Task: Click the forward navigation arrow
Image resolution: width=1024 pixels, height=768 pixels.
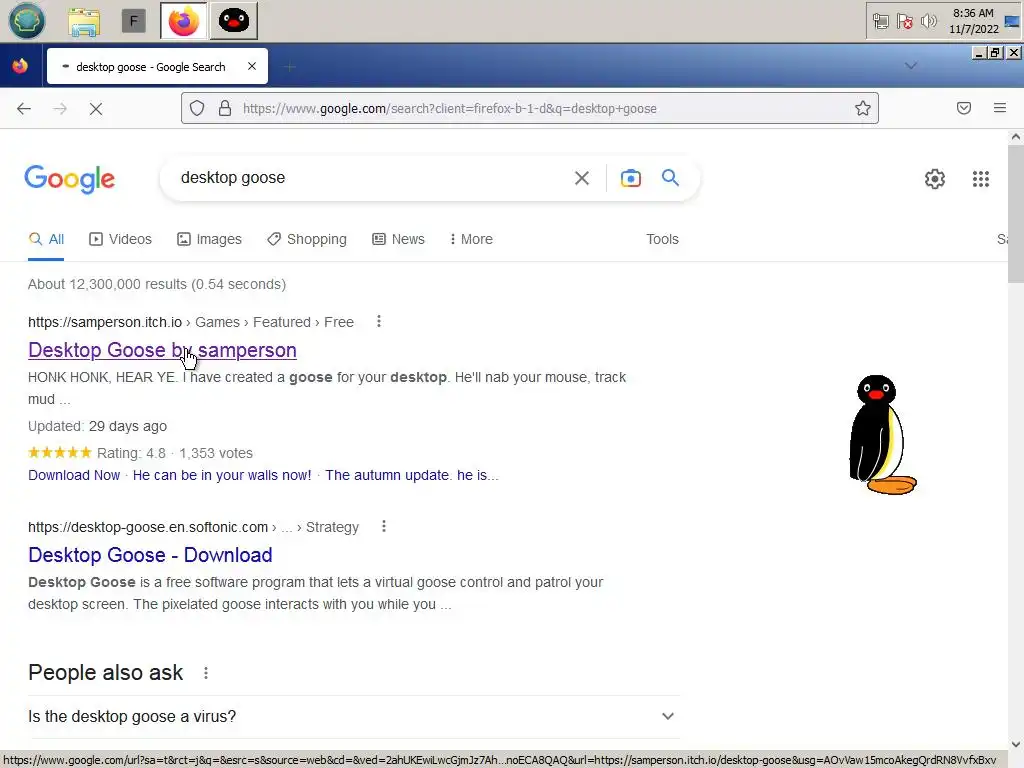Action: [60, 108]
